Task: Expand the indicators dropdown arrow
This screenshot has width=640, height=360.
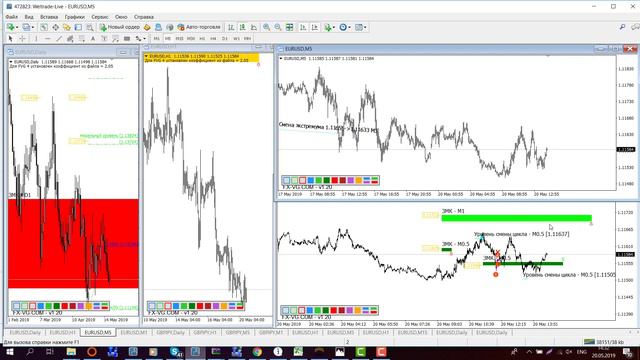Action: click(x=334, y=27)
